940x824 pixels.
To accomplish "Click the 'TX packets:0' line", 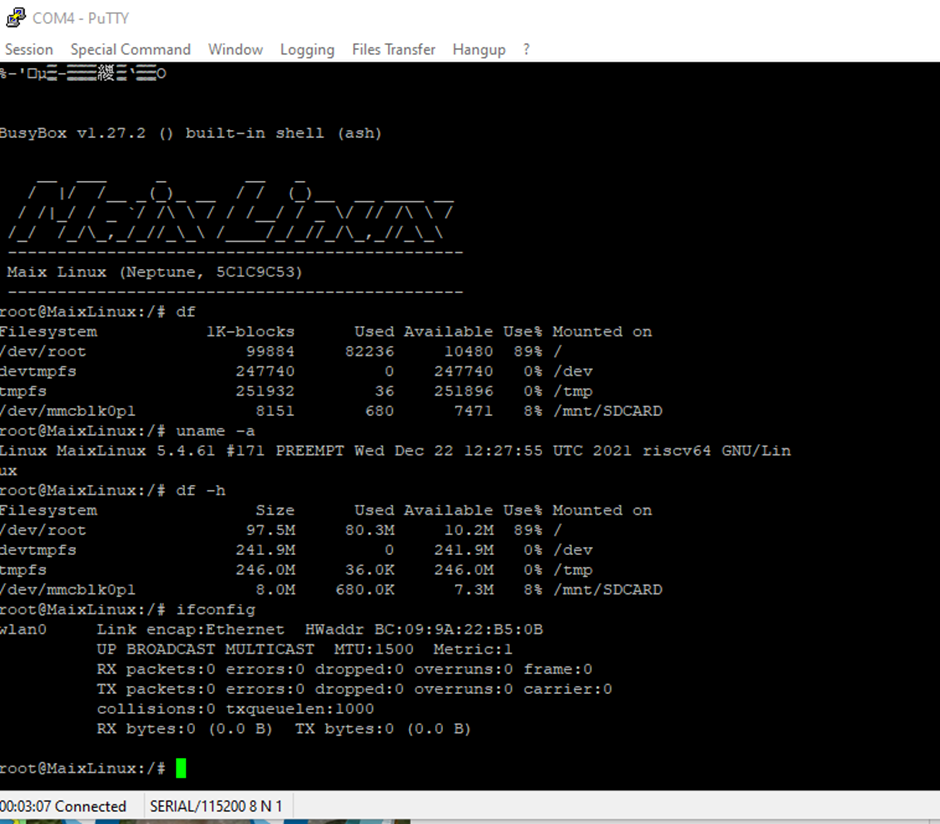I will [x=354, y=689].
